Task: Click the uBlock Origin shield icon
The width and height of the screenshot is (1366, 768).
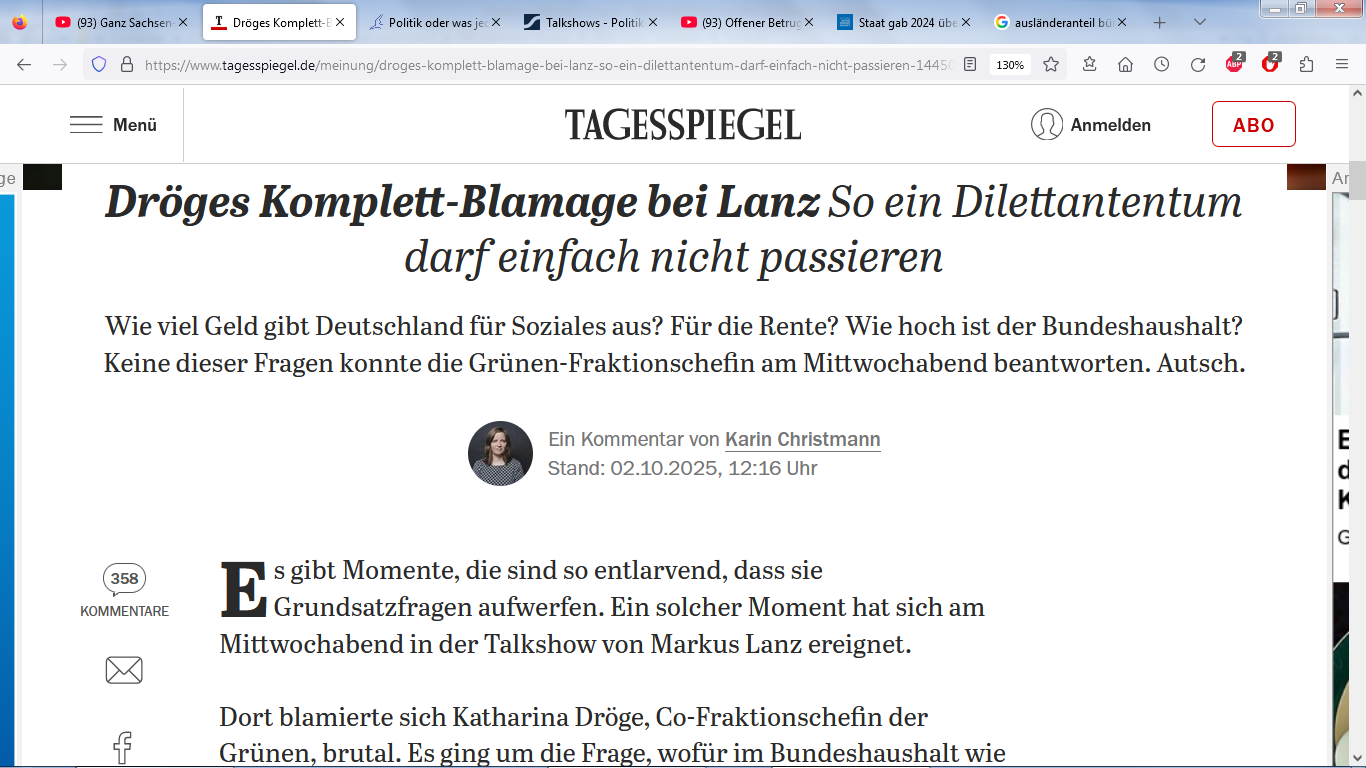Action: click(1270, 64)
